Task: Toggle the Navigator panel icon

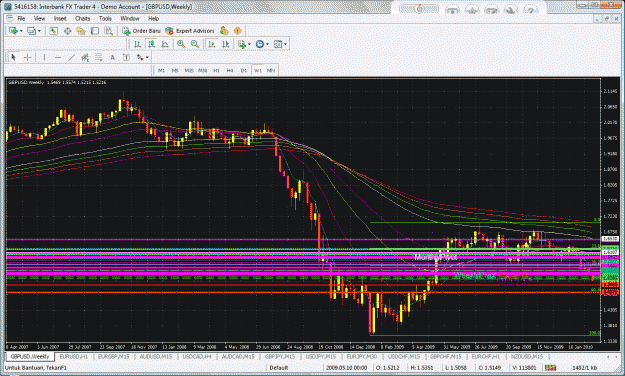Action: click(x=81, y=31)
